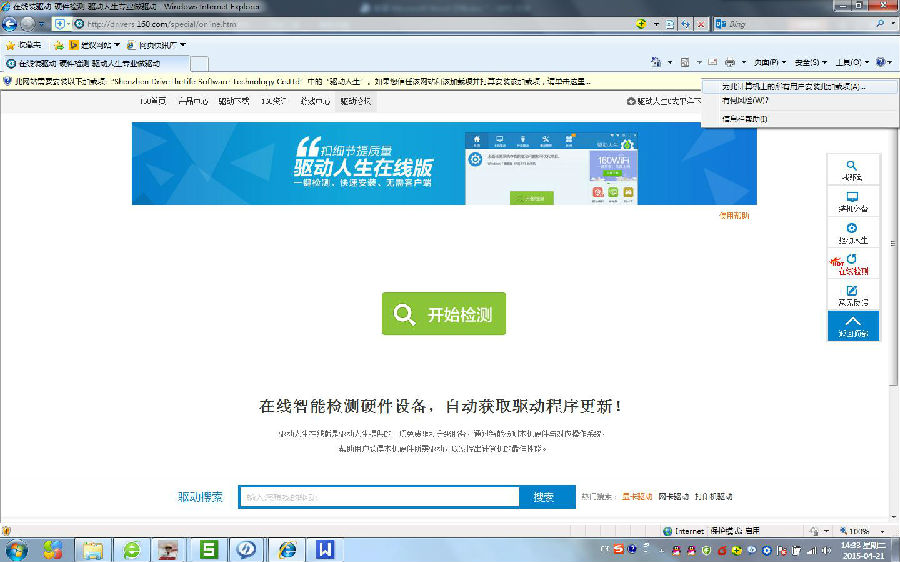Click the Internet protected mode status text
The width and height of the screenshot is (900, 562).
(712, 531)
